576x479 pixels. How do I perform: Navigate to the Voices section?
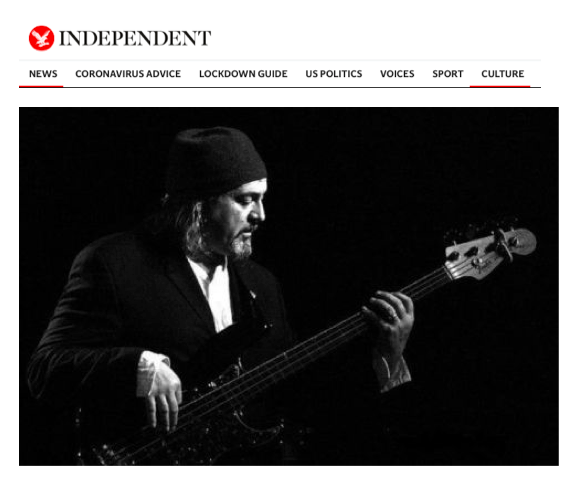coord(397,74)
